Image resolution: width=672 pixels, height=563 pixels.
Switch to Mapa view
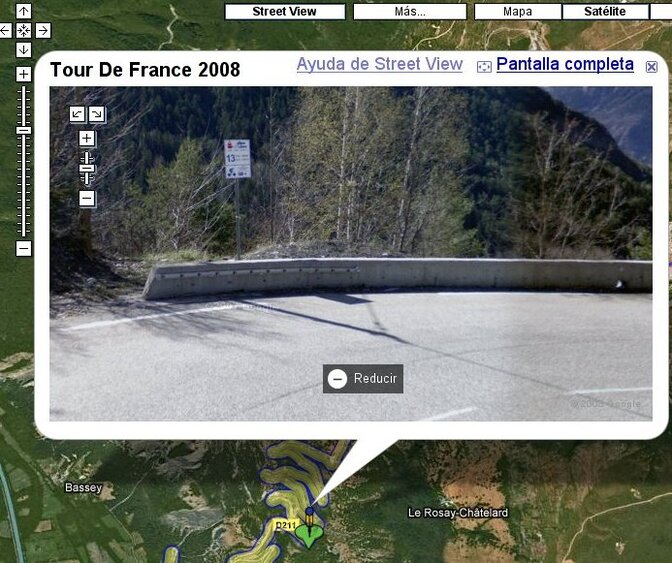point(518,12)
